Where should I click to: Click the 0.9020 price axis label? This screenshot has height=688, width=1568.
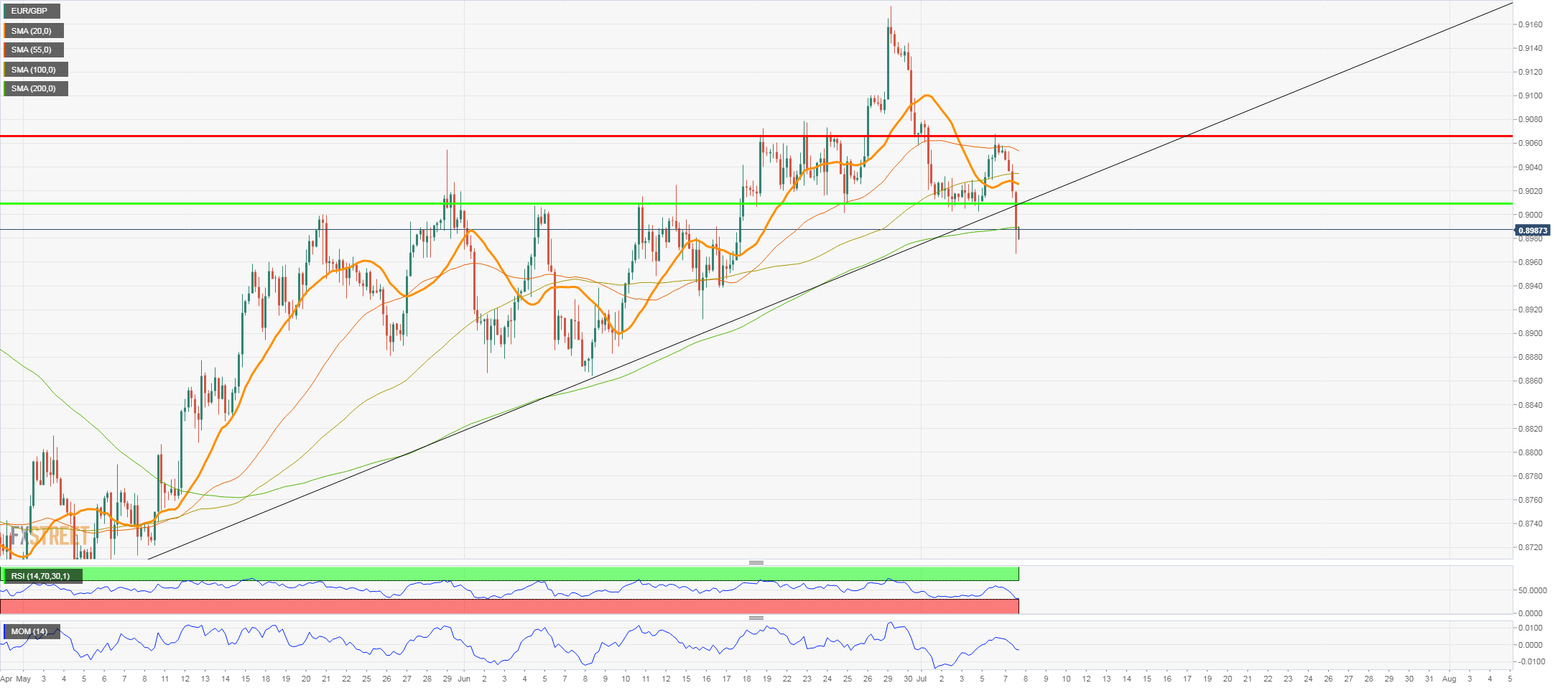1530,191
